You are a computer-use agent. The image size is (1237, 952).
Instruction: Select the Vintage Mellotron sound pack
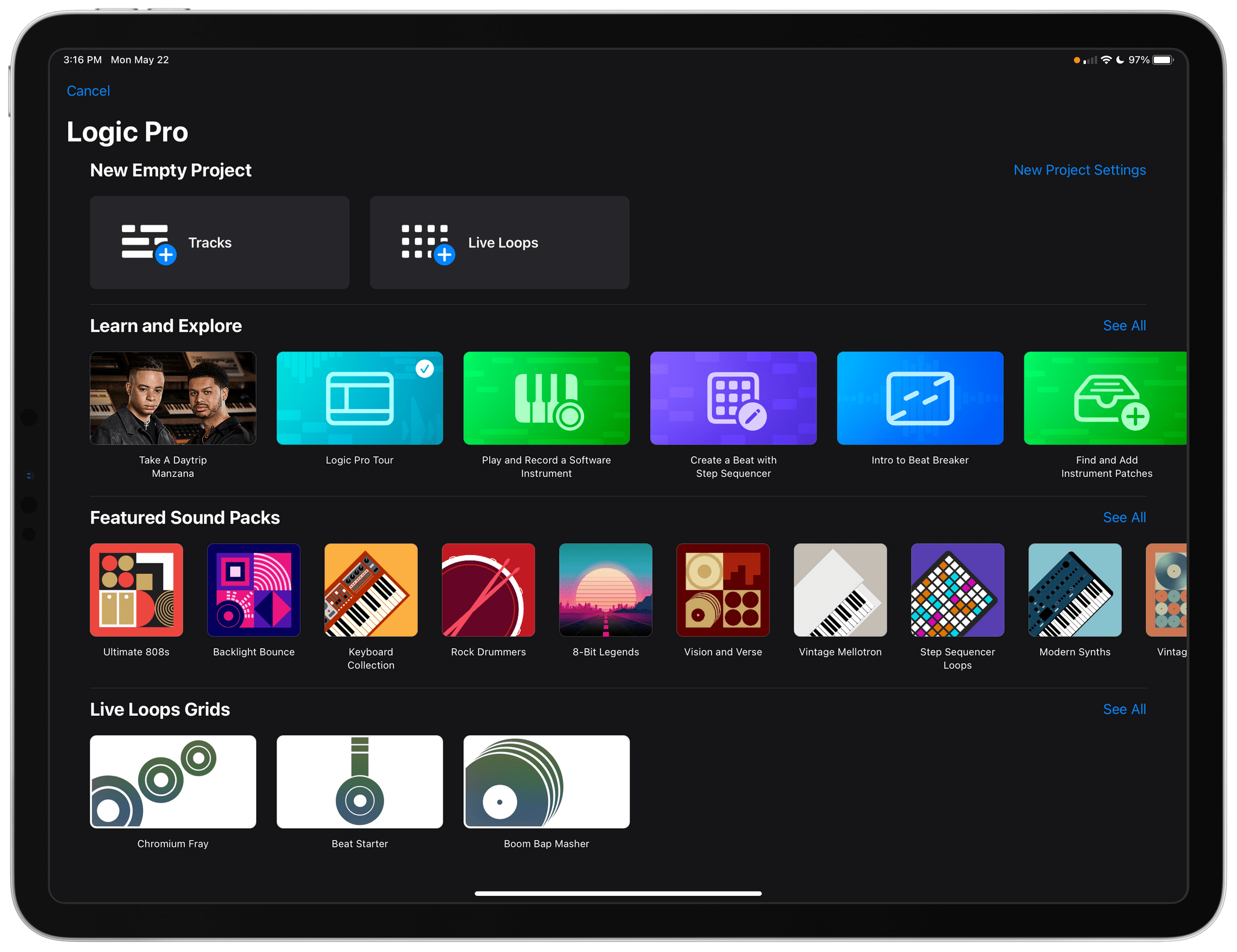click(x=840, y=590)
